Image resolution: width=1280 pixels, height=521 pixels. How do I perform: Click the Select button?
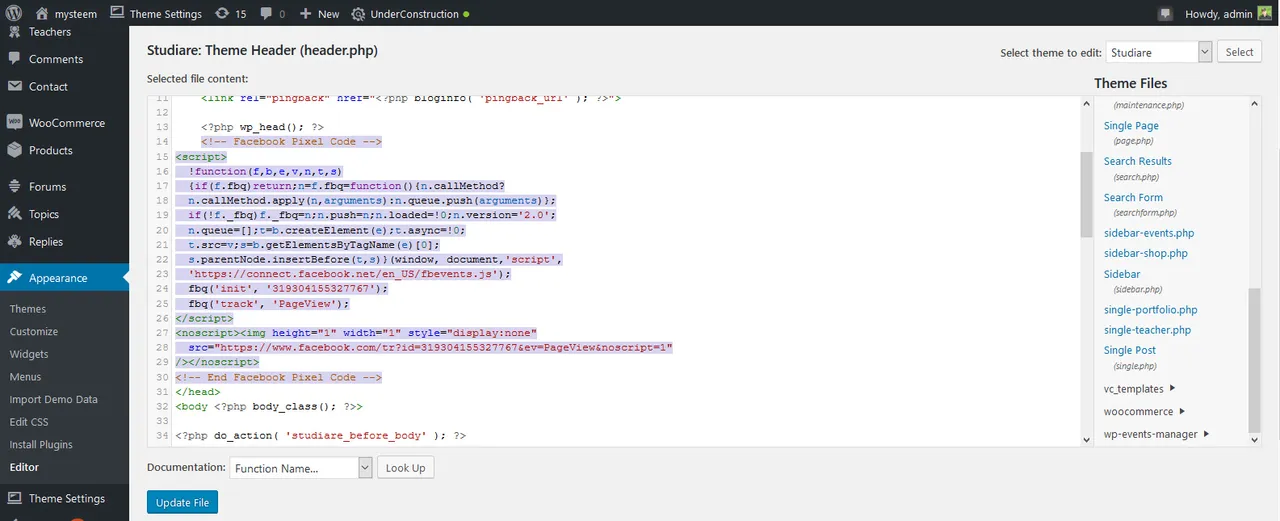[x=1239, y=52]
